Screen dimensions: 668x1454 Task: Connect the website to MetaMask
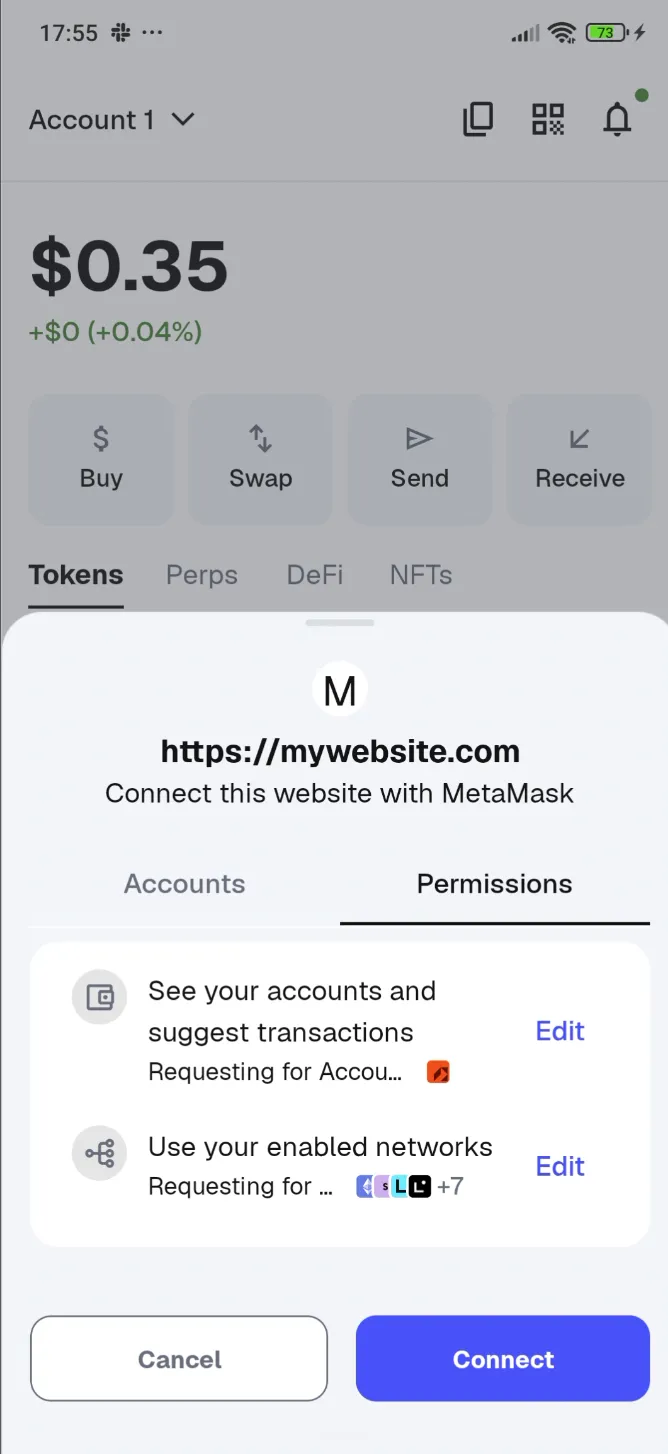(x=502, y=1358)
